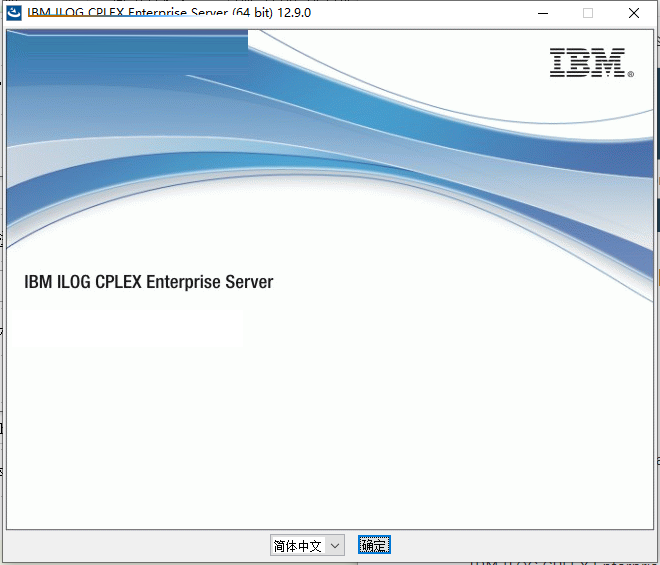
Task: Minimize the CPLEX installer window
Action: [543, 13]
